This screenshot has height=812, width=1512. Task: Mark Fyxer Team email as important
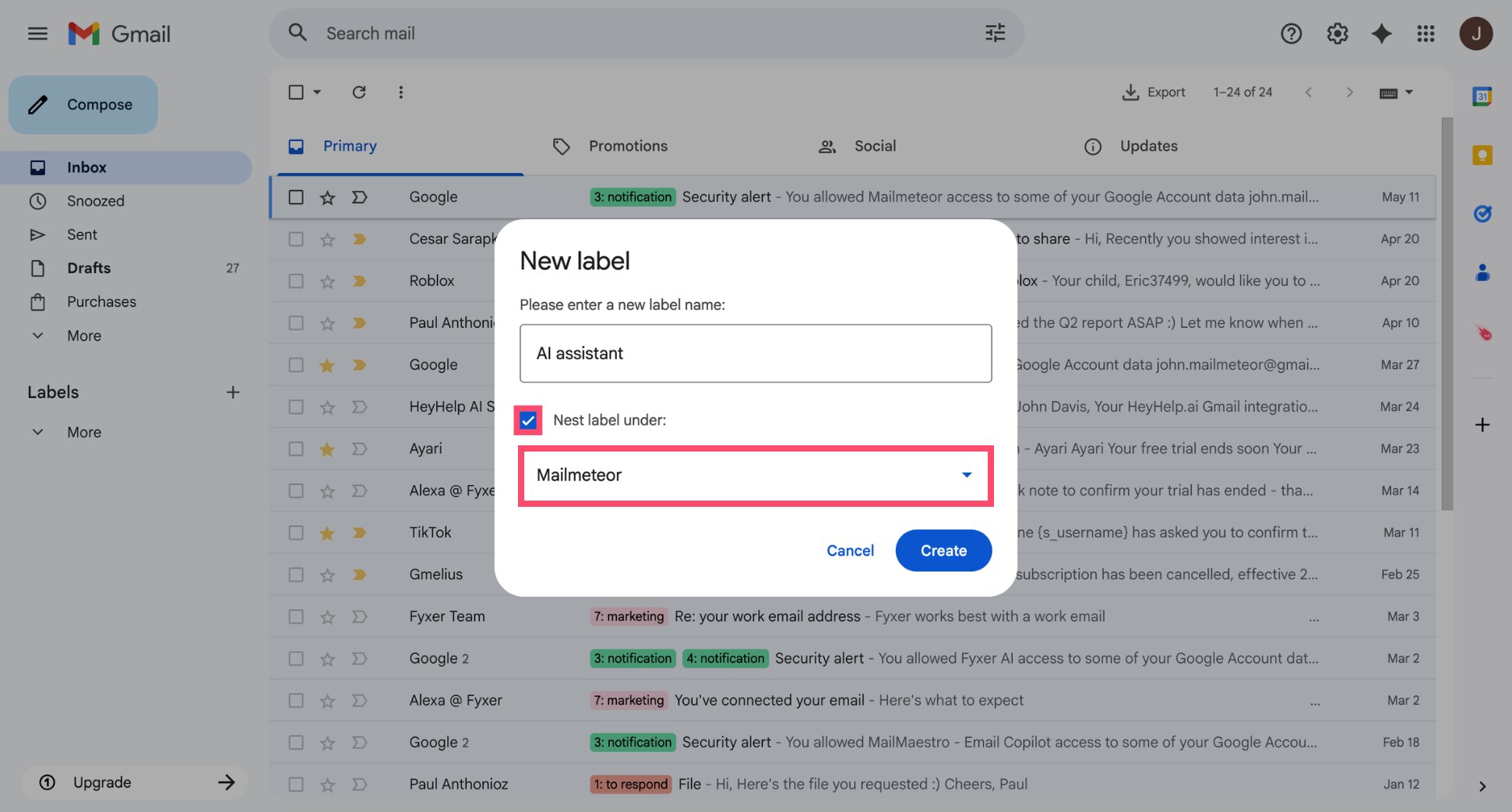coord(359,617)
